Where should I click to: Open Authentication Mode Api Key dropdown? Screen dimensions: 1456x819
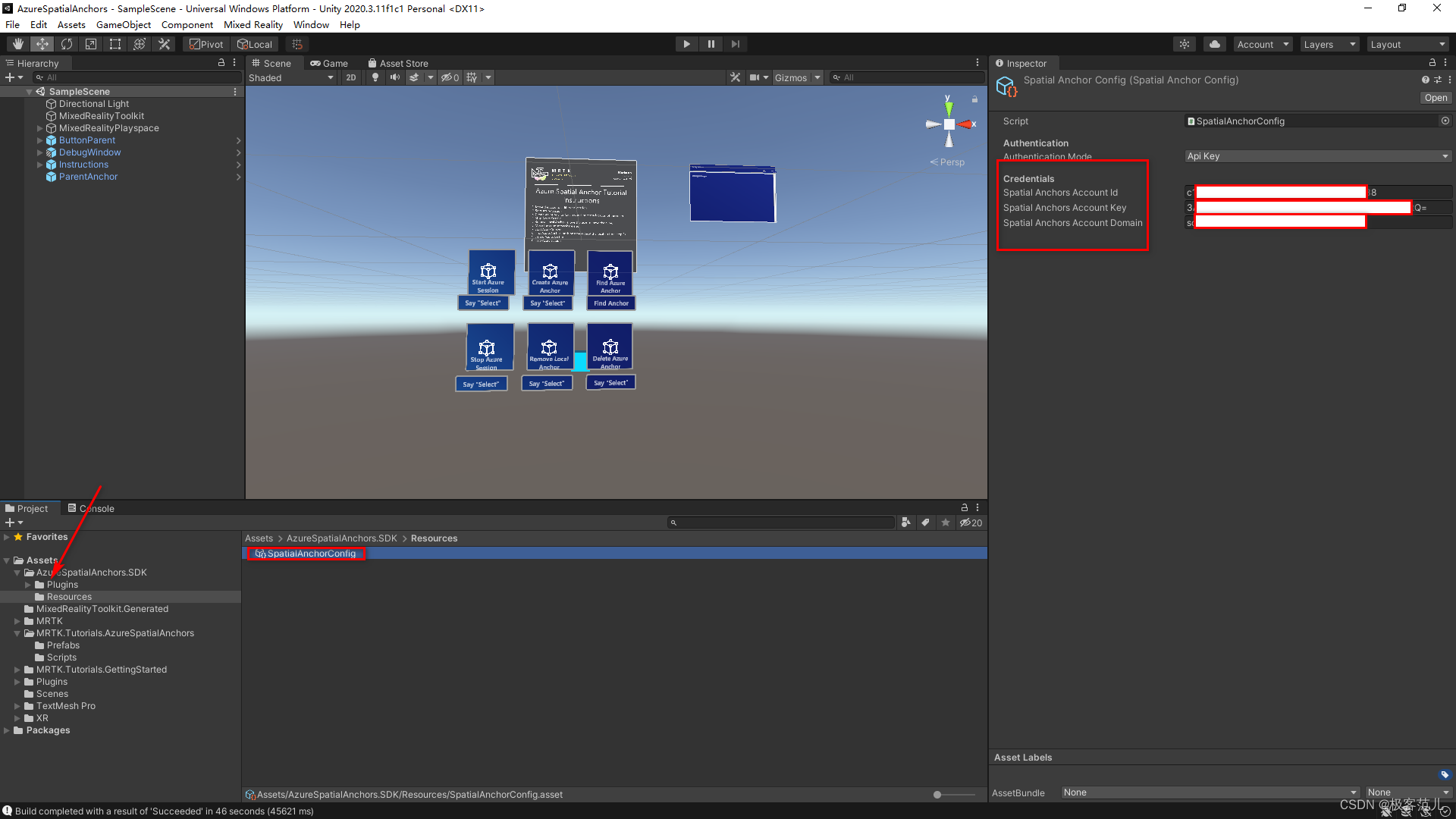tap(1318, 156)
